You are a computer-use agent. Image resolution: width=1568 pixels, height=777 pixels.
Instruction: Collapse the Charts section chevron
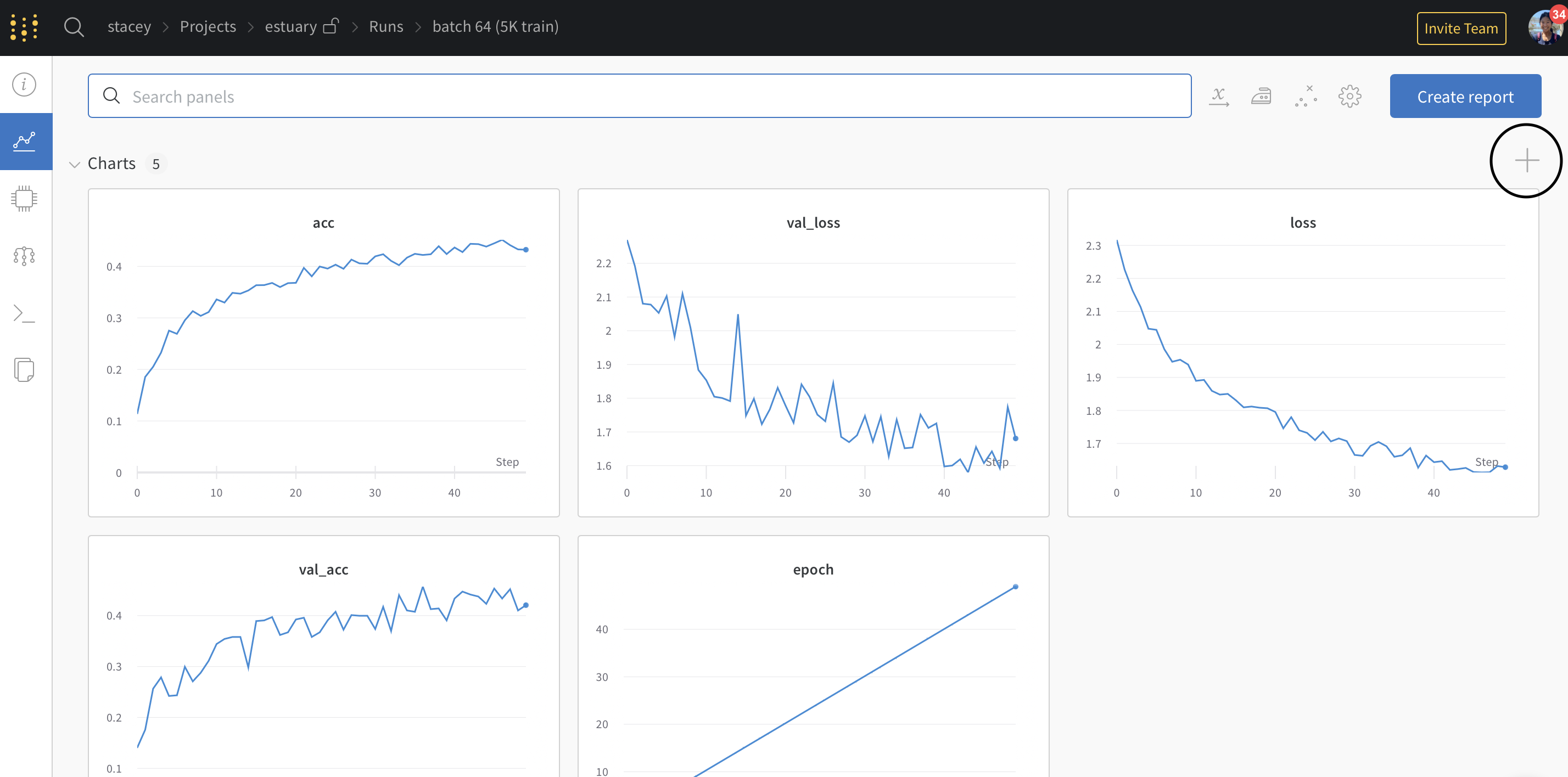pos(75,164)
